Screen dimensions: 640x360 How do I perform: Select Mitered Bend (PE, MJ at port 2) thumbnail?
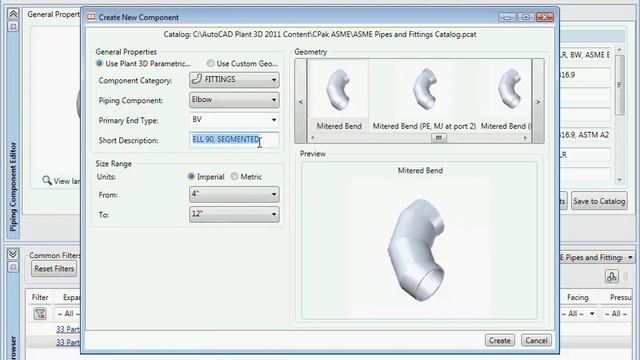(x=424, y=96)
